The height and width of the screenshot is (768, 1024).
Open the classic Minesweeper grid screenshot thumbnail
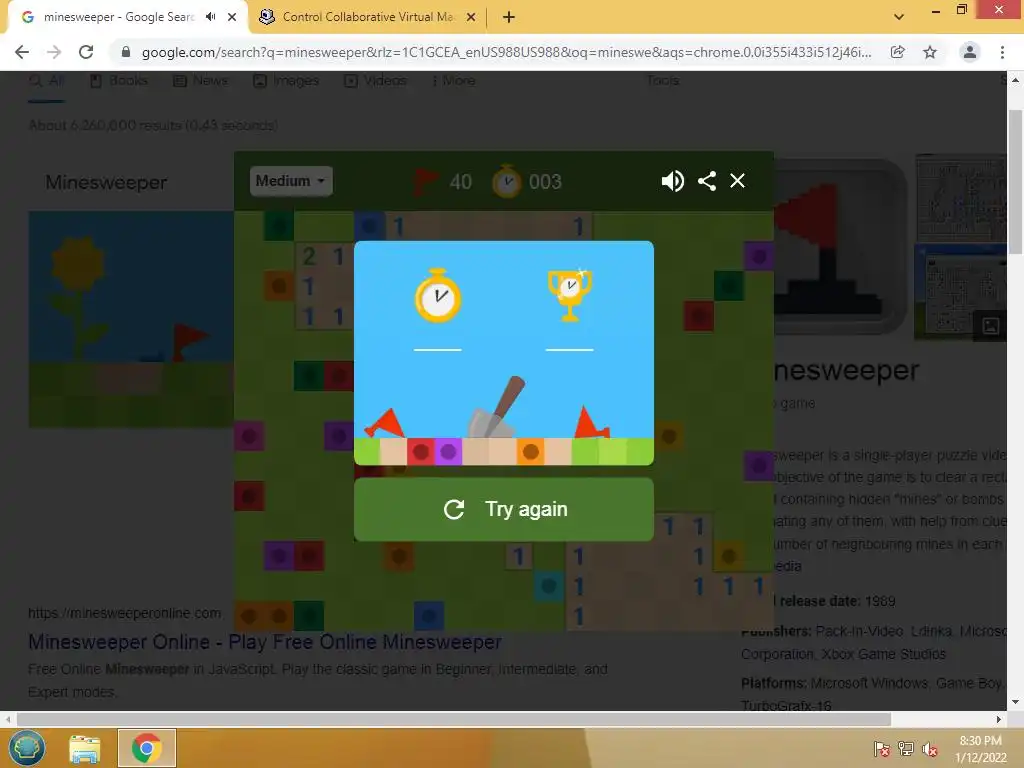(x=961, y=197)
